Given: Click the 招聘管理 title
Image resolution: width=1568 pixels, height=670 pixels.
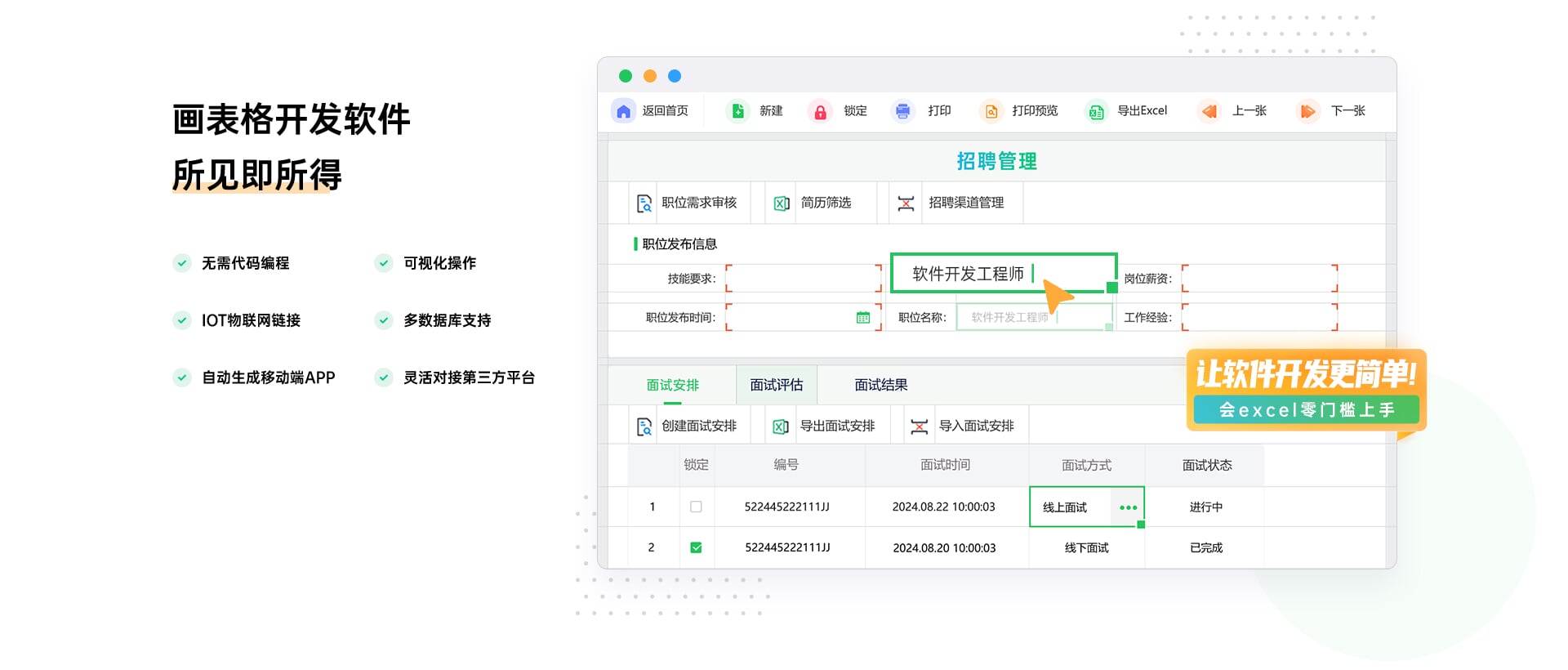Looking at the screenshot, I should (x=996, y=162).
